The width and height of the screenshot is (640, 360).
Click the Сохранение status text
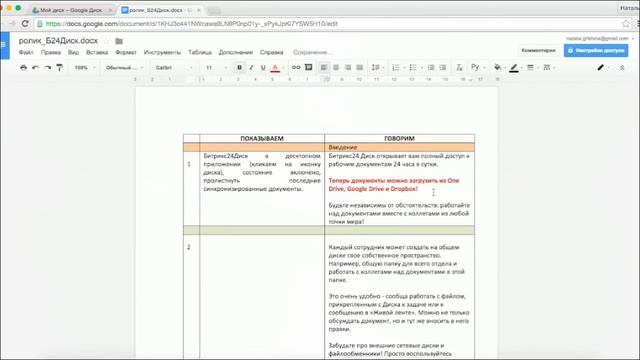click(x=312, y=52)
